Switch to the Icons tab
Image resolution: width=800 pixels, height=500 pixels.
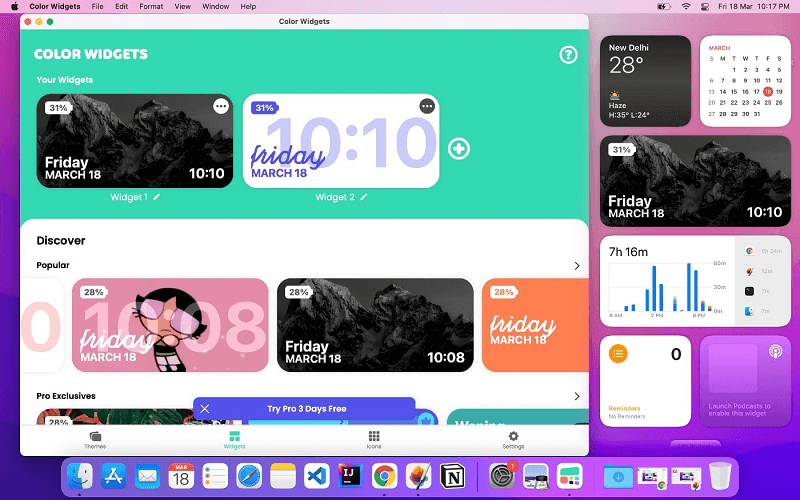[x=374, y=440]
